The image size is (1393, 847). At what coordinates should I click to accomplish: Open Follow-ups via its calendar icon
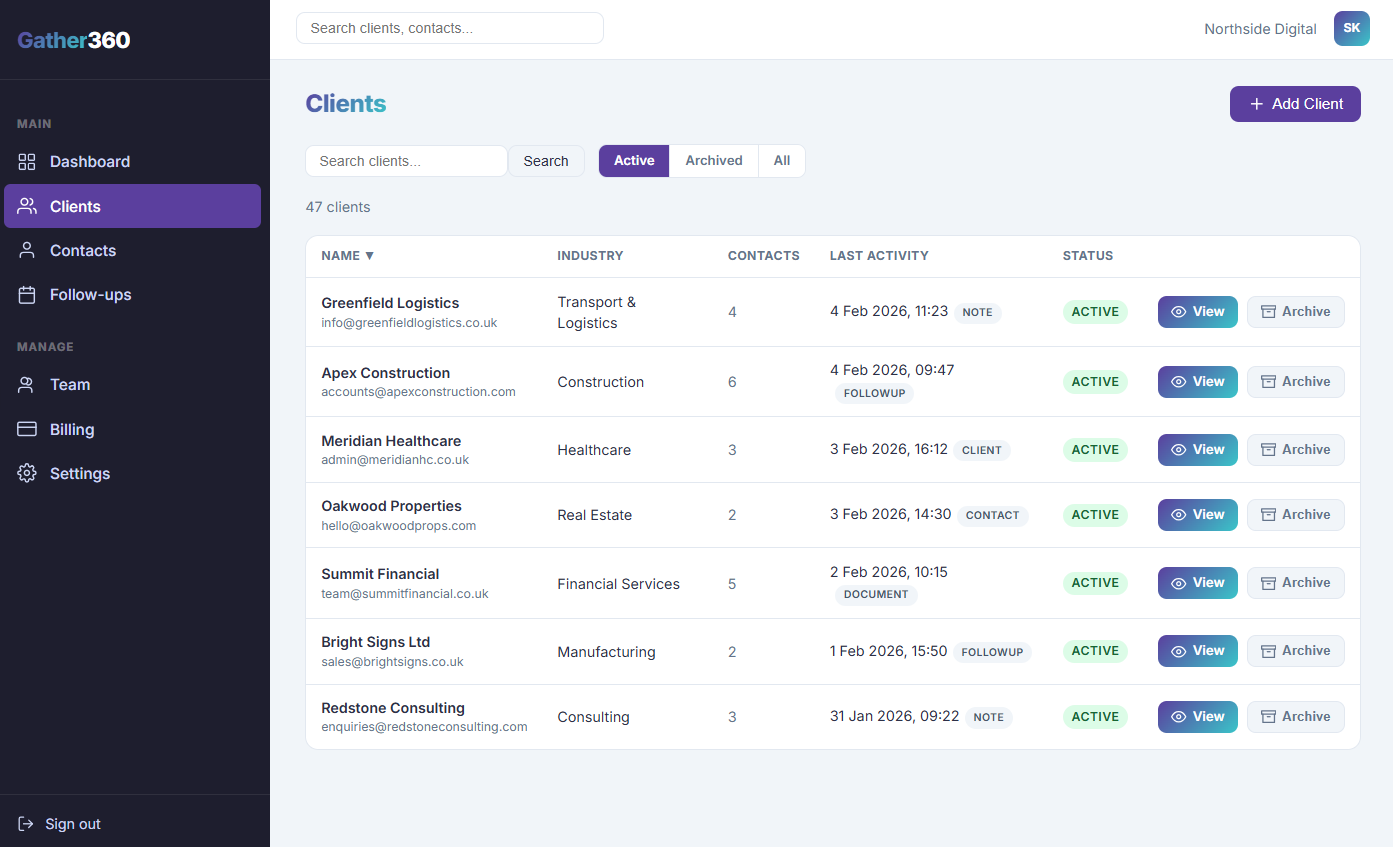pyautogui.click(x=27, y=294)
